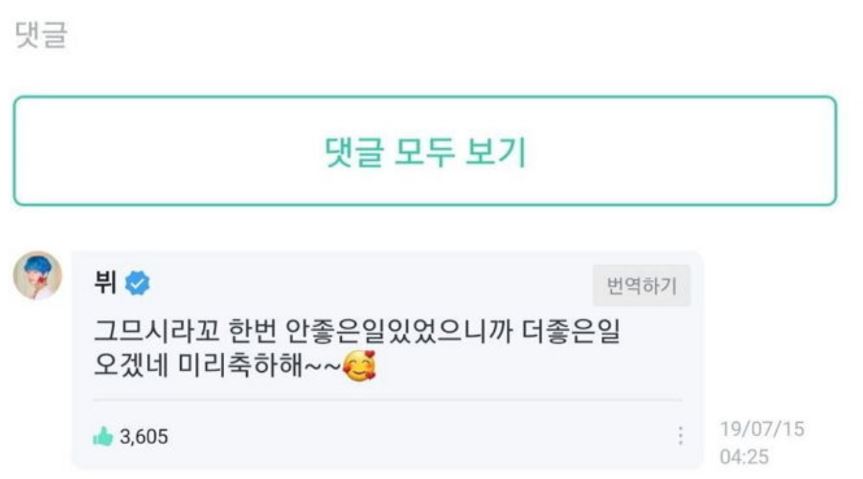Screen dimensions: 863x479
Task: Click empty area right of like count in bubble
Action: click(x=420, y=436)
